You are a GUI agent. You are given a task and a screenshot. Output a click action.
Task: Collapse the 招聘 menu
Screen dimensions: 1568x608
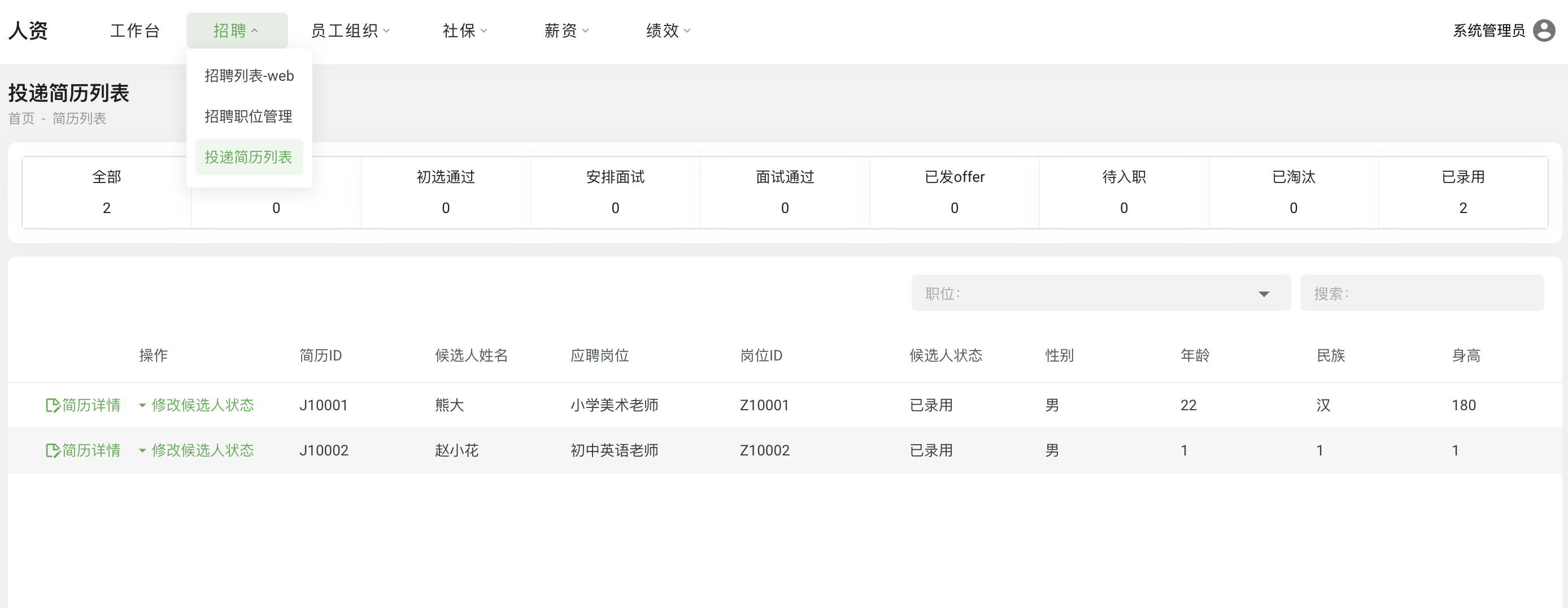[x=236, y=31]
